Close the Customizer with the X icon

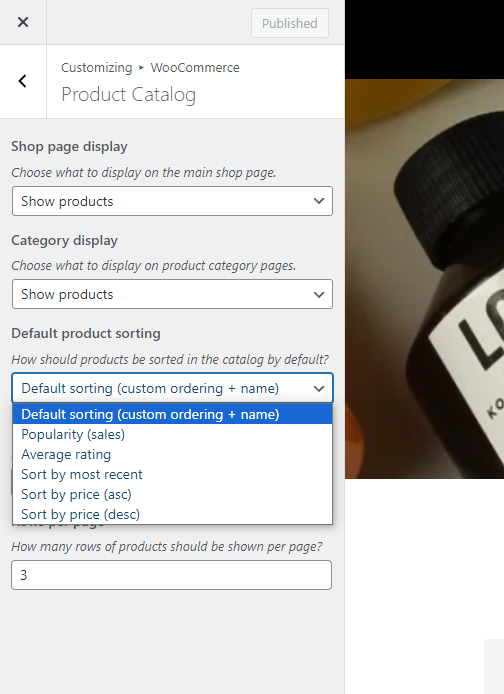click(x=23, y=22)
